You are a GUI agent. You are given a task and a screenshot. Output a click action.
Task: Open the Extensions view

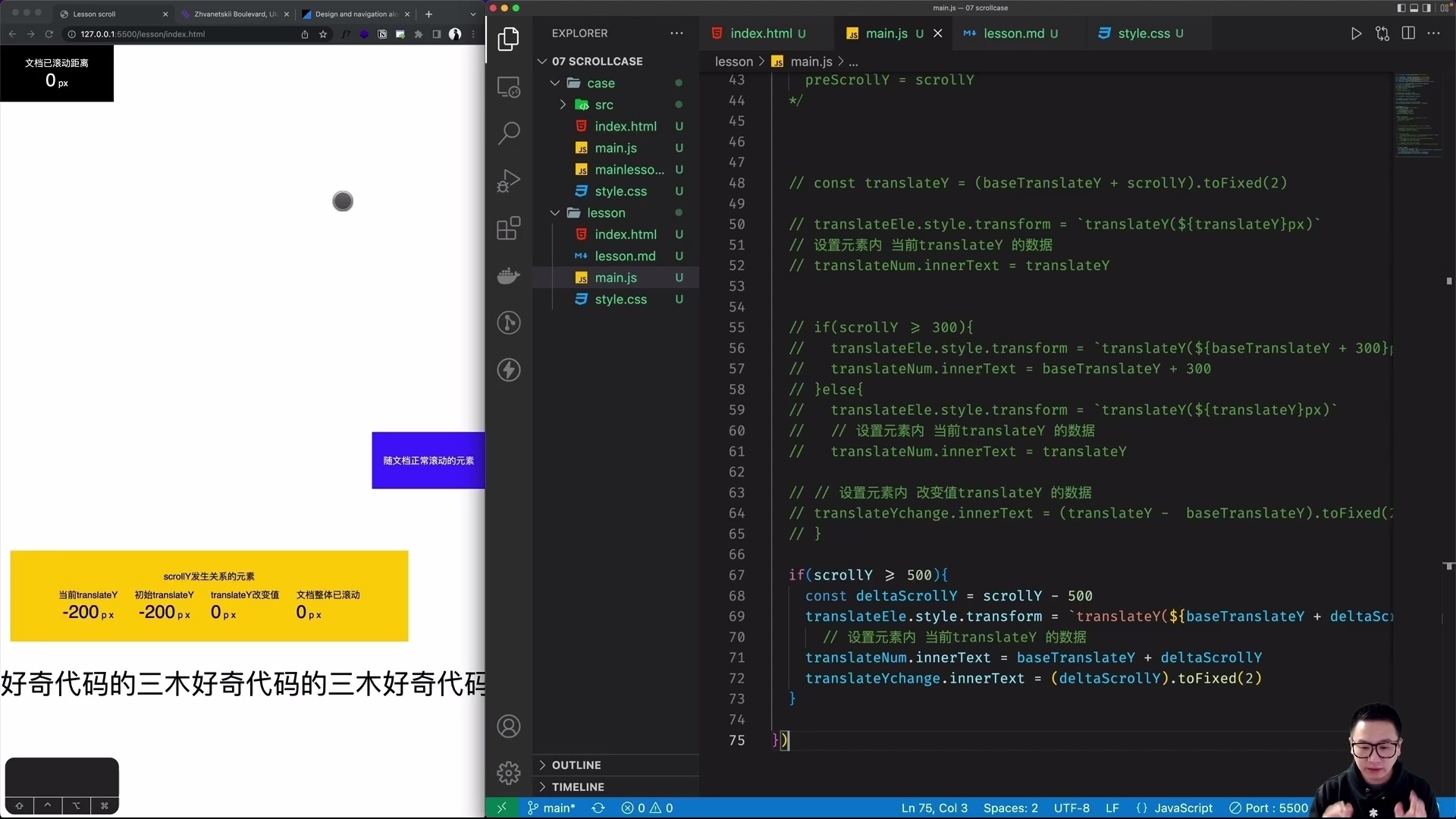click(x=509, y=227)
